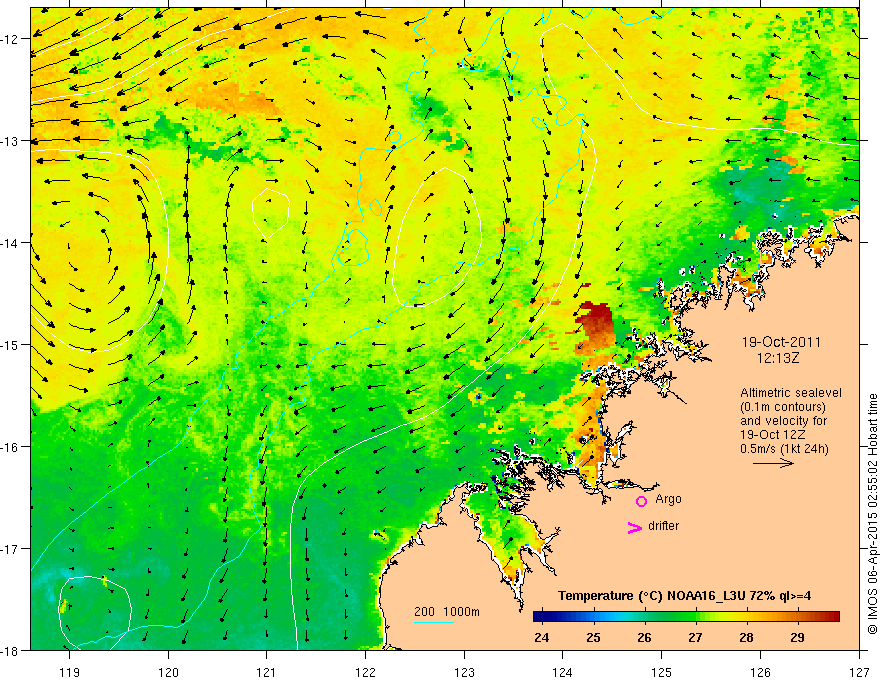Viewport: 880px width, 680px height.
Task: Click the latitude label '-15'
Action: (11, 344)
